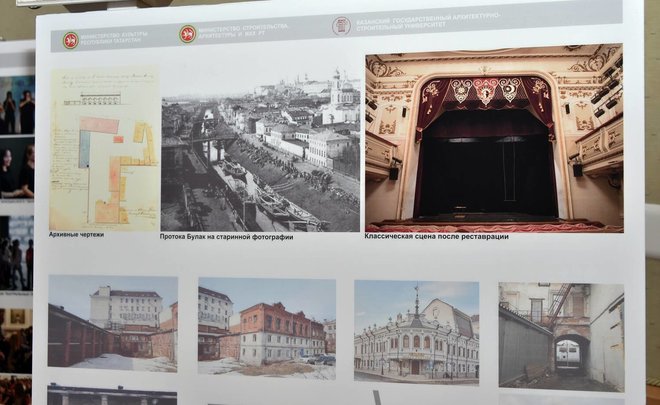Open the old Bulak channel photograph
Viewport: 660px width, 405px height.
coord(260,148)
